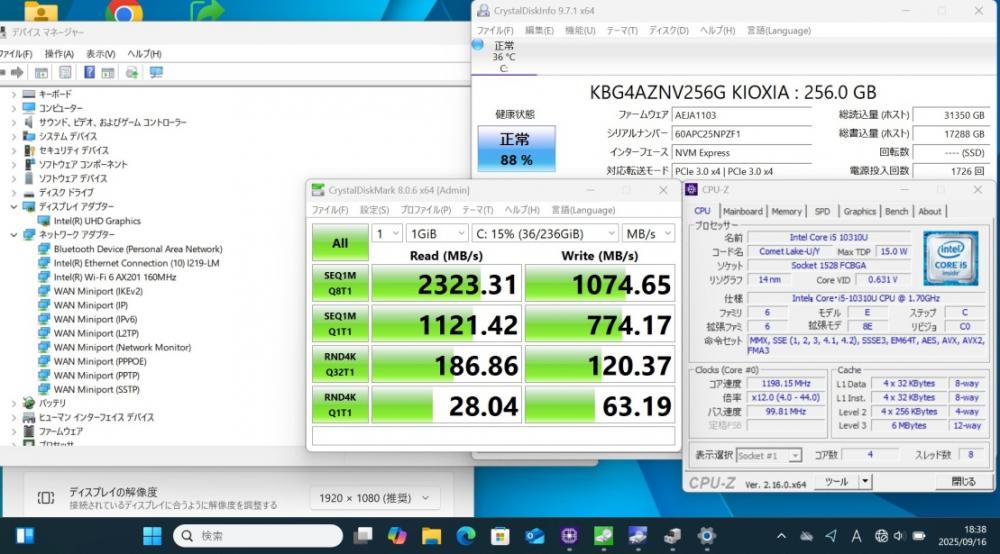
Task: Open Microsoft Store from the taskbar
Action: tap(500, 536)
